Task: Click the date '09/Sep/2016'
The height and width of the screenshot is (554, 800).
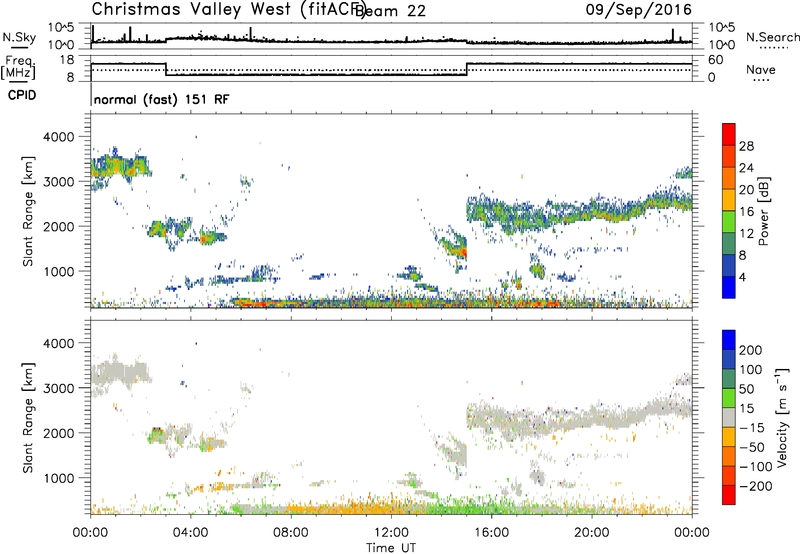Action: (x=638, y=10)
